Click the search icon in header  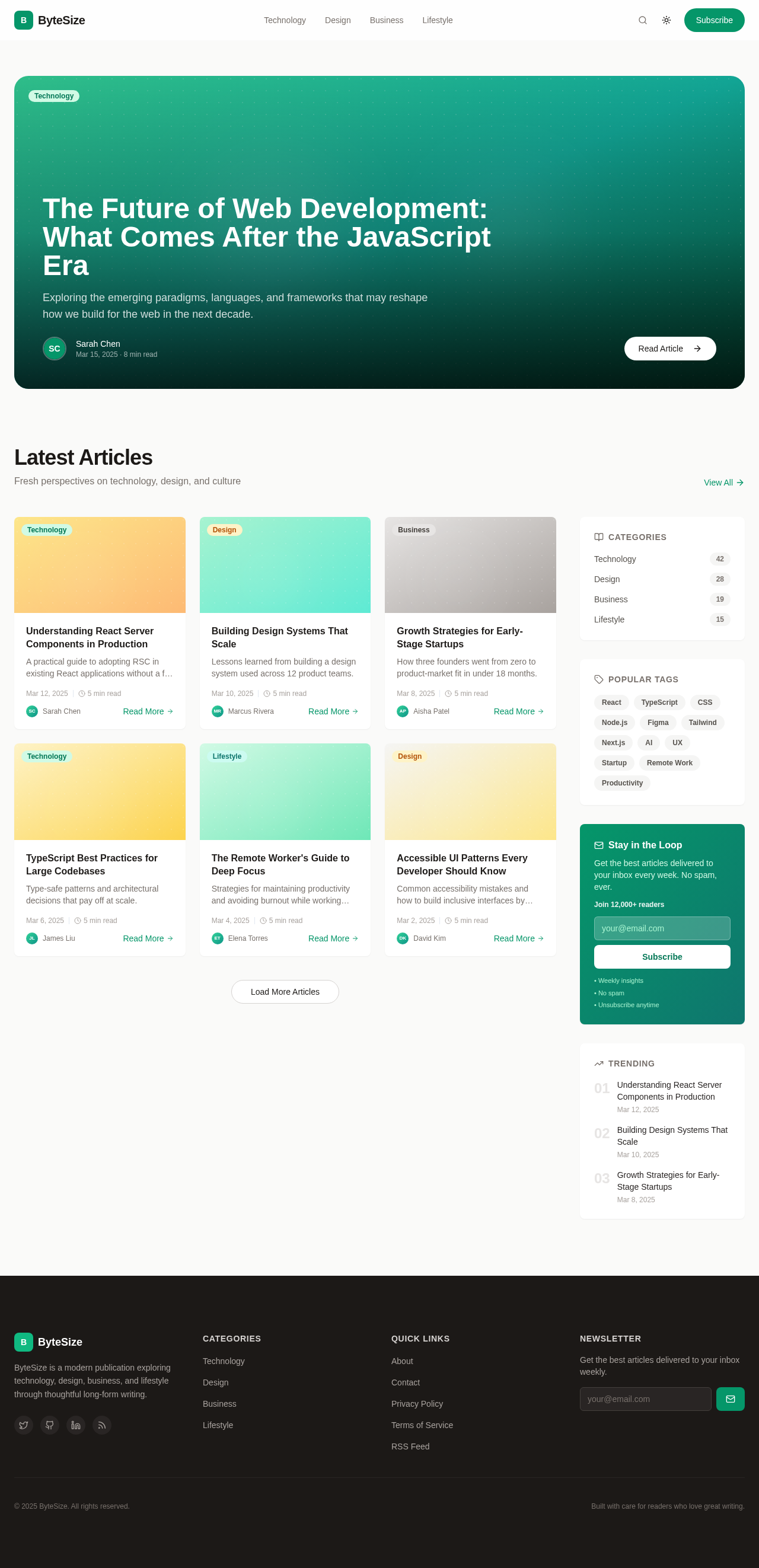point(642,20)
